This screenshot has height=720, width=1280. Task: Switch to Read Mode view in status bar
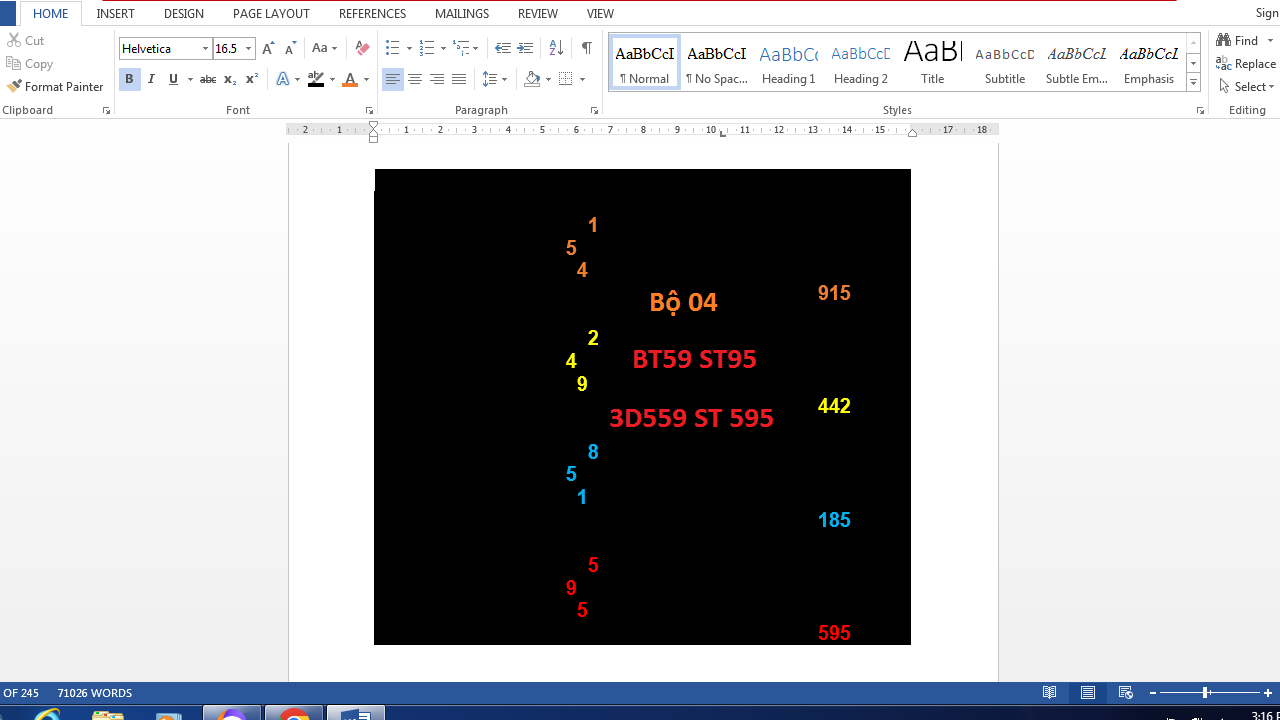coord(1049,692)
